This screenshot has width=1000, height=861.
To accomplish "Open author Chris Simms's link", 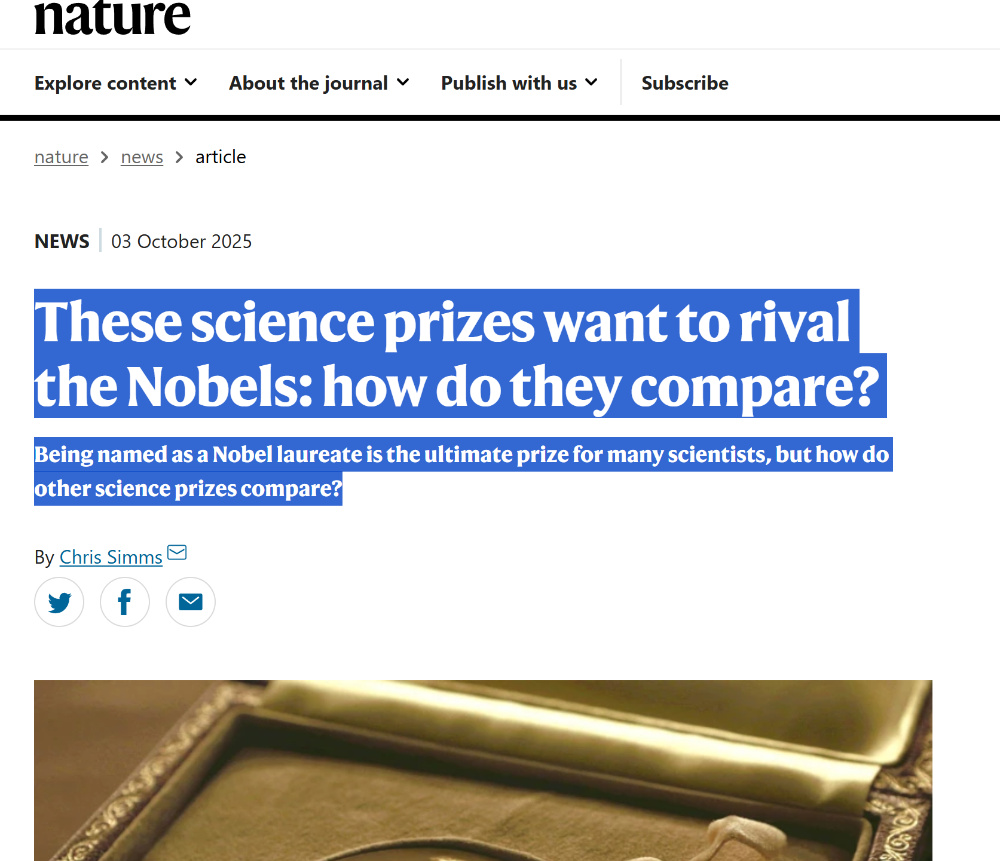I will click(x=111, y=557).
